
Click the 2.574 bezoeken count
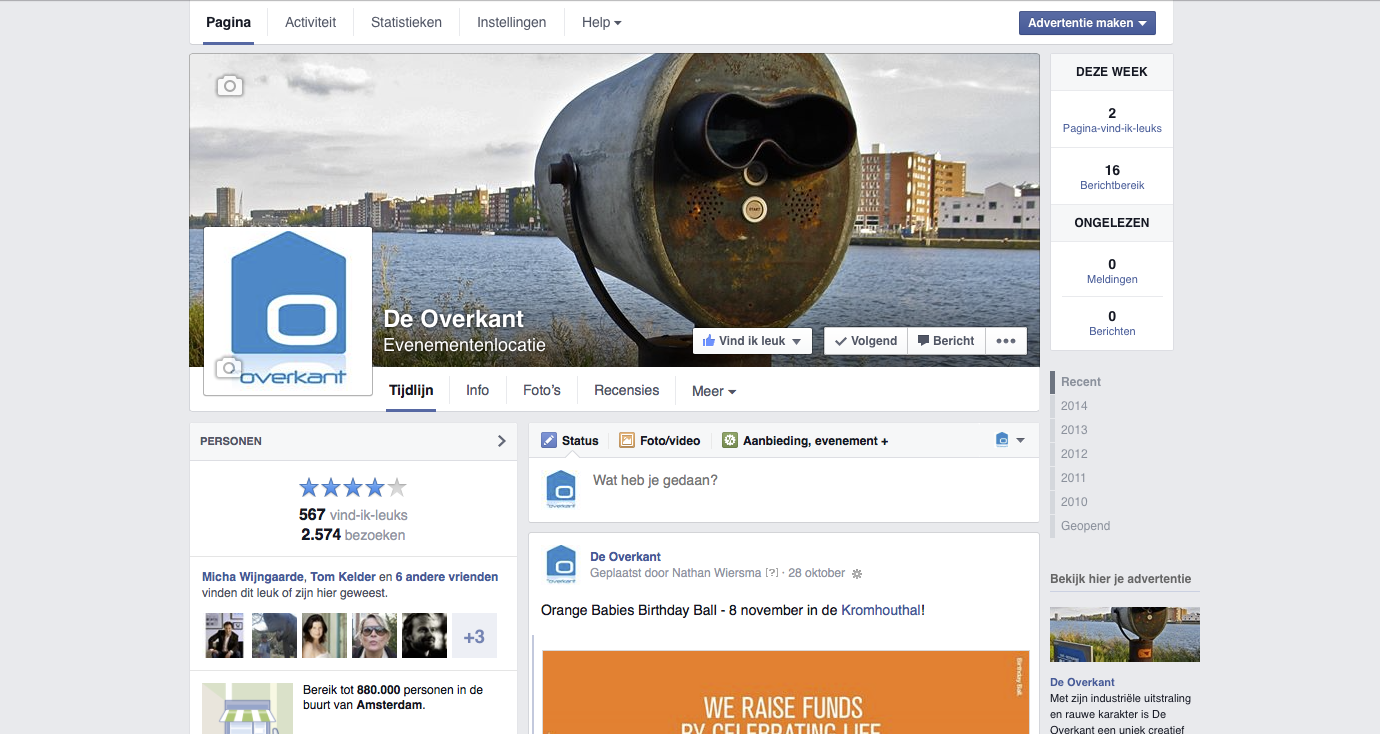(x=353, y=535)
